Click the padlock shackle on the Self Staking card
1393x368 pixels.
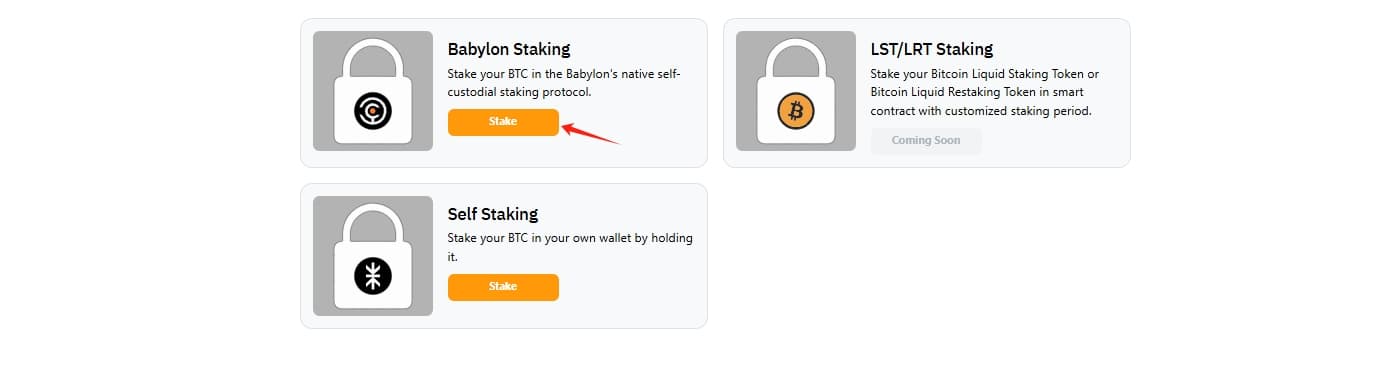coord(373,223)
